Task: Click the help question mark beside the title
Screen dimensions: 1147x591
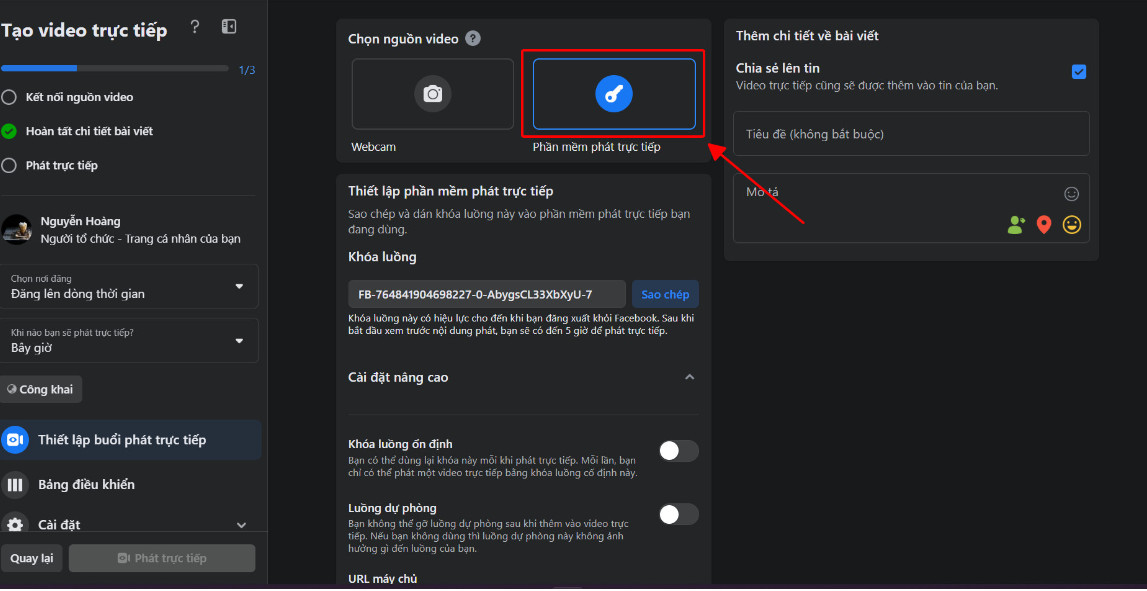Action: [x=195, y=27]
